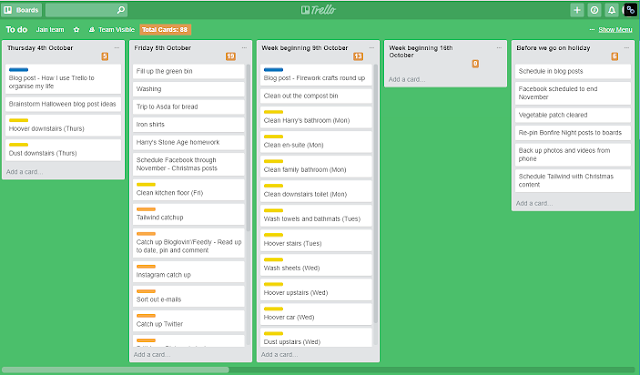Open Catch up Bloglovin/Feedly card
Screen dimensions: 640x375
(x=189, y=243)
